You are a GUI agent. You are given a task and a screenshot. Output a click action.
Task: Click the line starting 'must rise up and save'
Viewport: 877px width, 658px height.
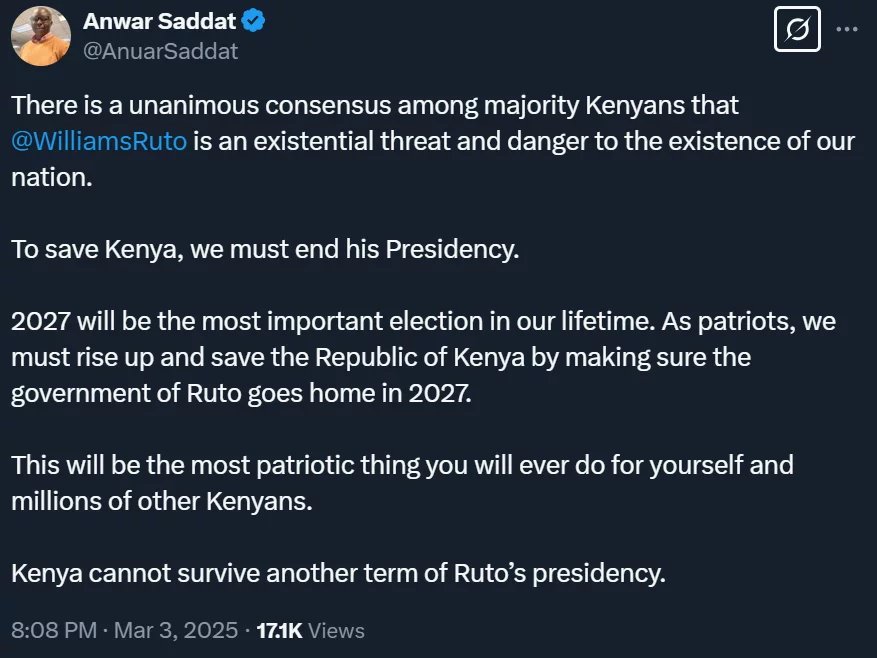(380, 357)
